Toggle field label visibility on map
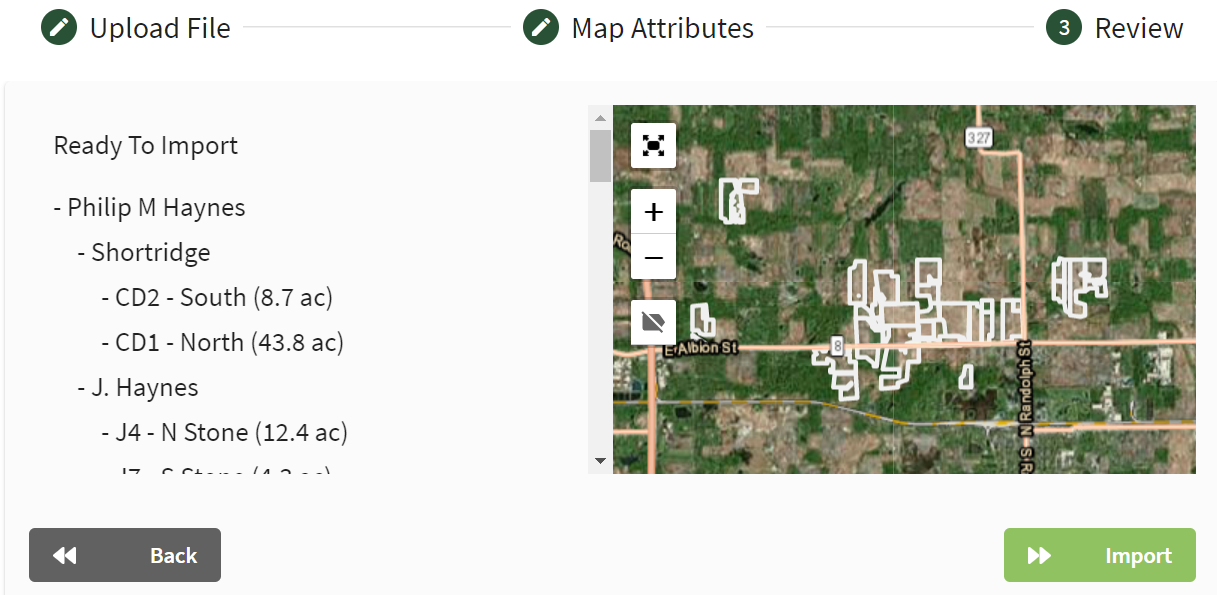 [654, 322]
